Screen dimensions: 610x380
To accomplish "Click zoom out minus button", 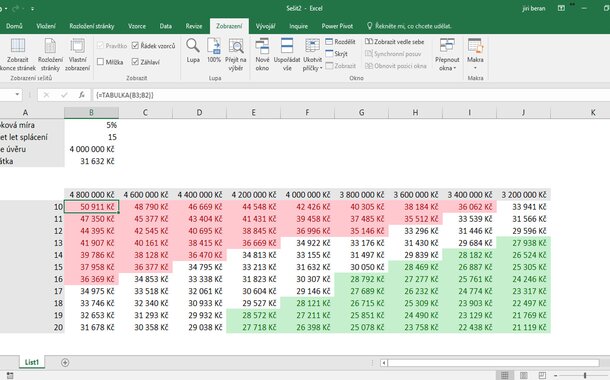I will 557,375.
